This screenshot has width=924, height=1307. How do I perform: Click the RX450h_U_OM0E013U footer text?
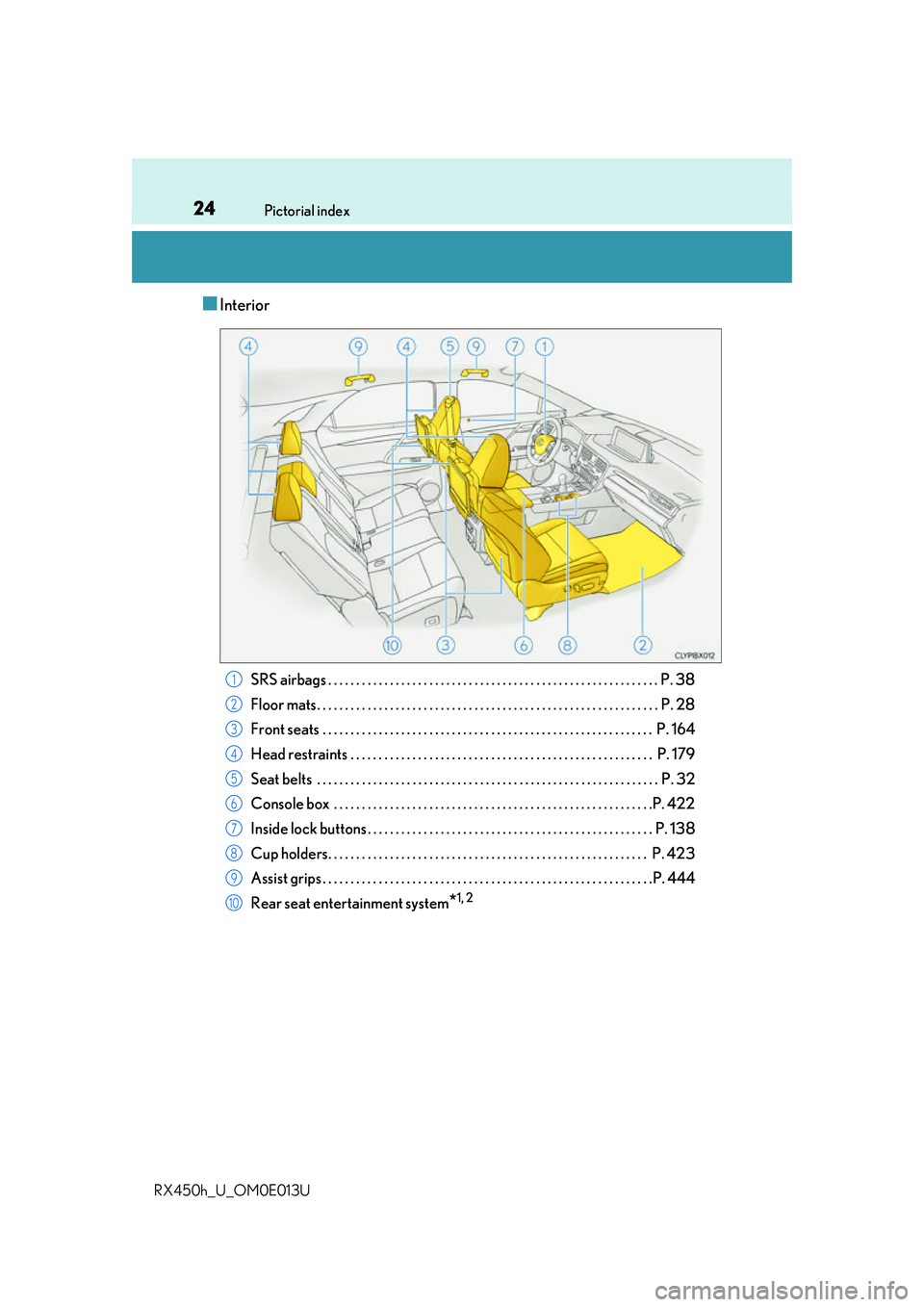click(x=232, y=1191)
